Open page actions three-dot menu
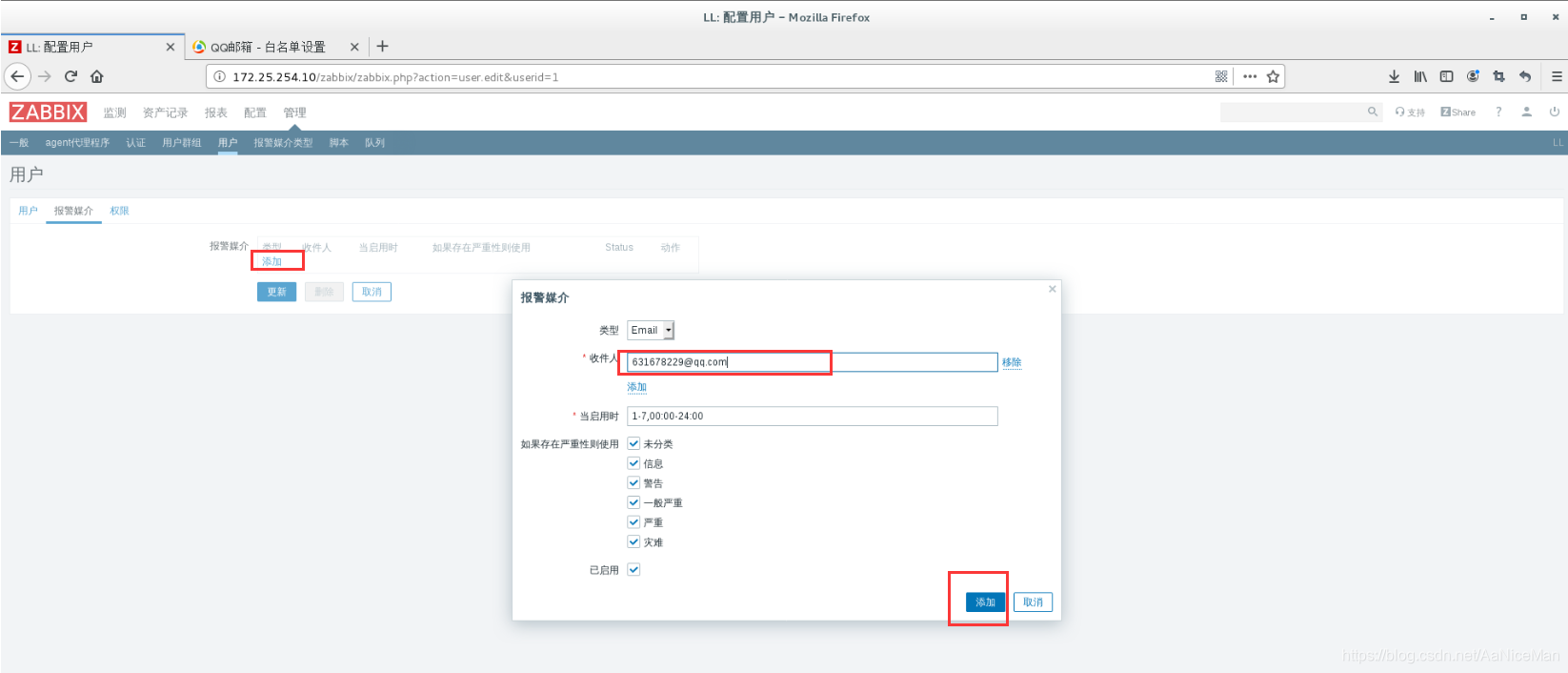 pos(1250,76)
